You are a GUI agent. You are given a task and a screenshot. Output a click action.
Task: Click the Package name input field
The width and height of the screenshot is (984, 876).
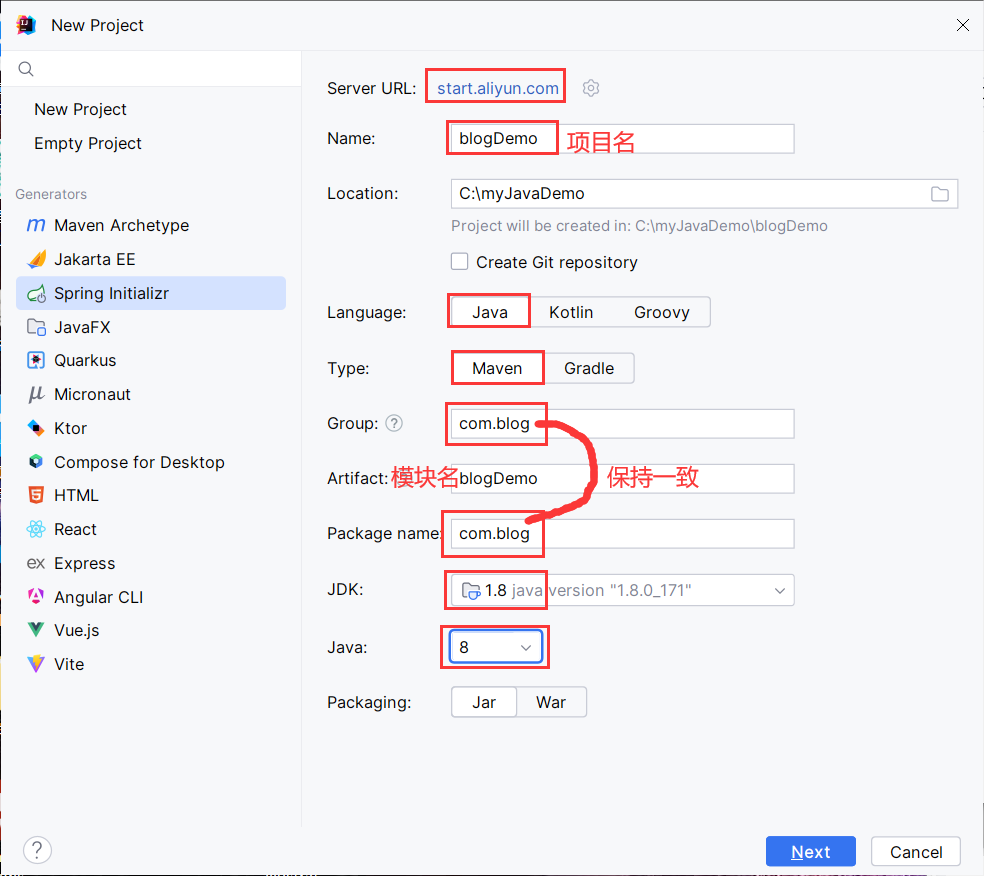tap(623, 533)
